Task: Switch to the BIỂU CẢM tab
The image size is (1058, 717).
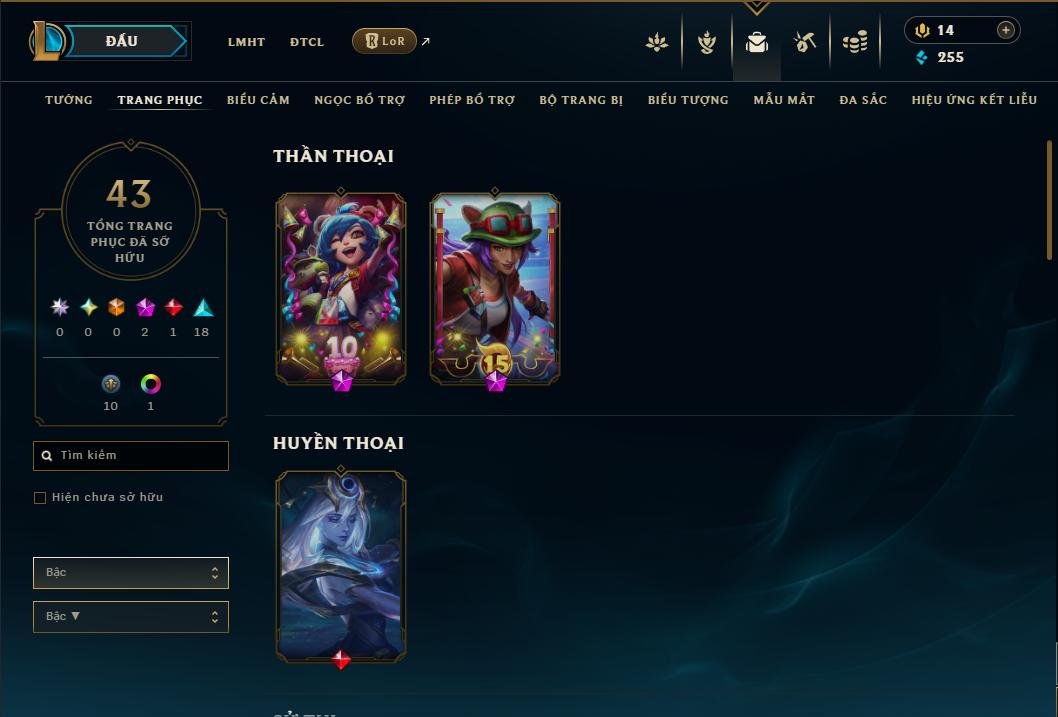Action: tap(258, 100)
